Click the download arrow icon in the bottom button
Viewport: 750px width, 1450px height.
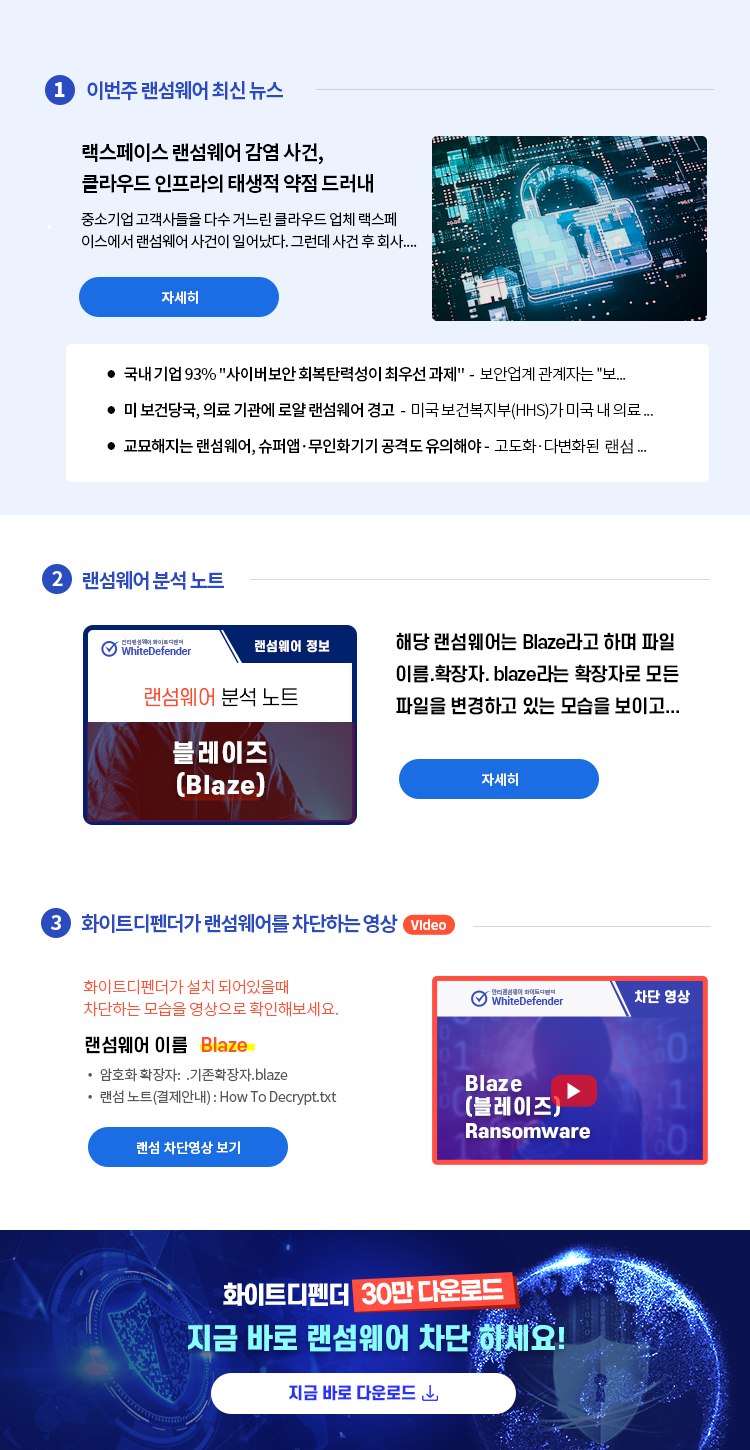click(431, 1393)
